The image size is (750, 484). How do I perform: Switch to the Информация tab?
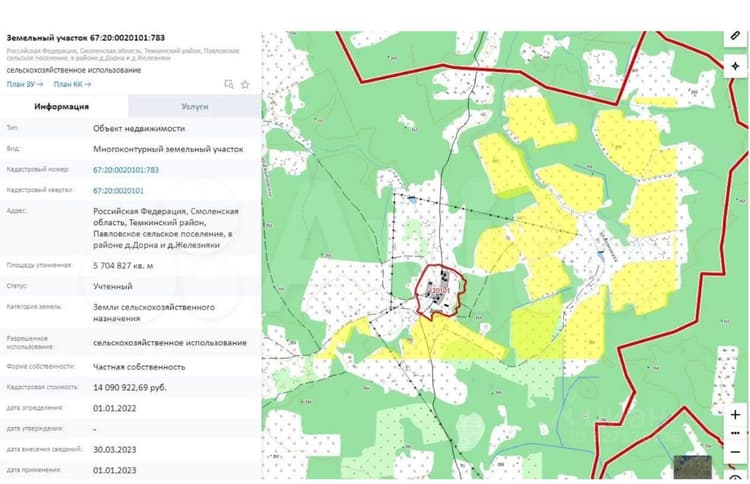pos(62,106)
